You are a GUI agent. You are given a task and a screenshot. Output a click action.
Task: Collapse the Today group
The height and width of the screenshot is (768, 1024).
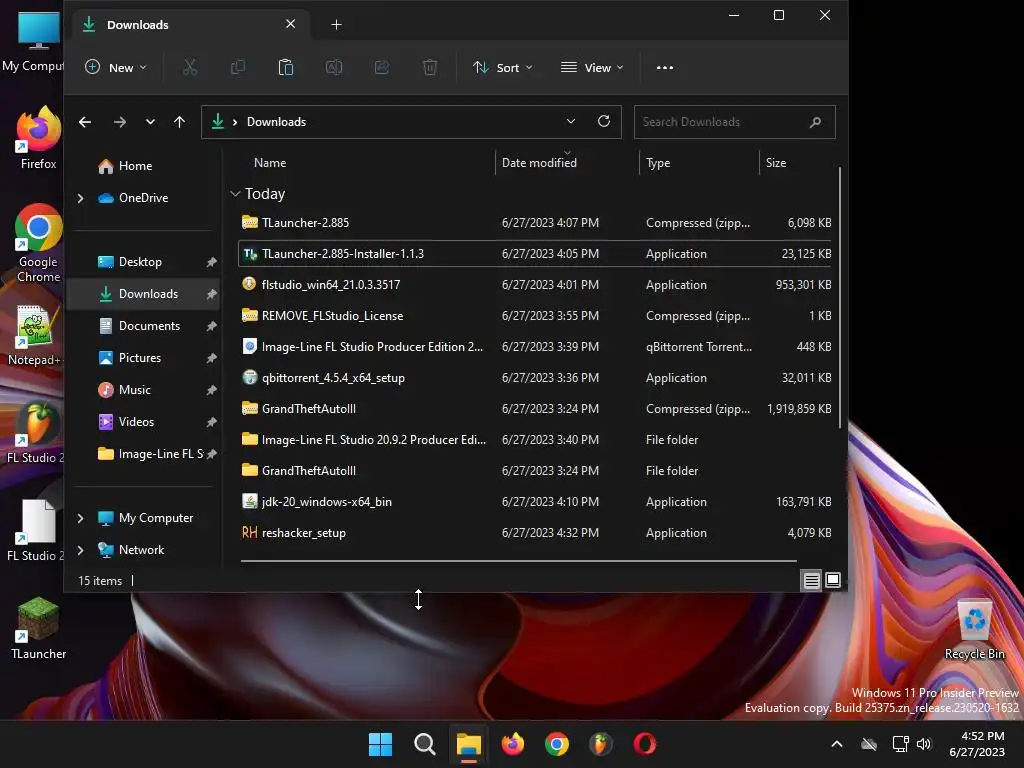point(235,194)
